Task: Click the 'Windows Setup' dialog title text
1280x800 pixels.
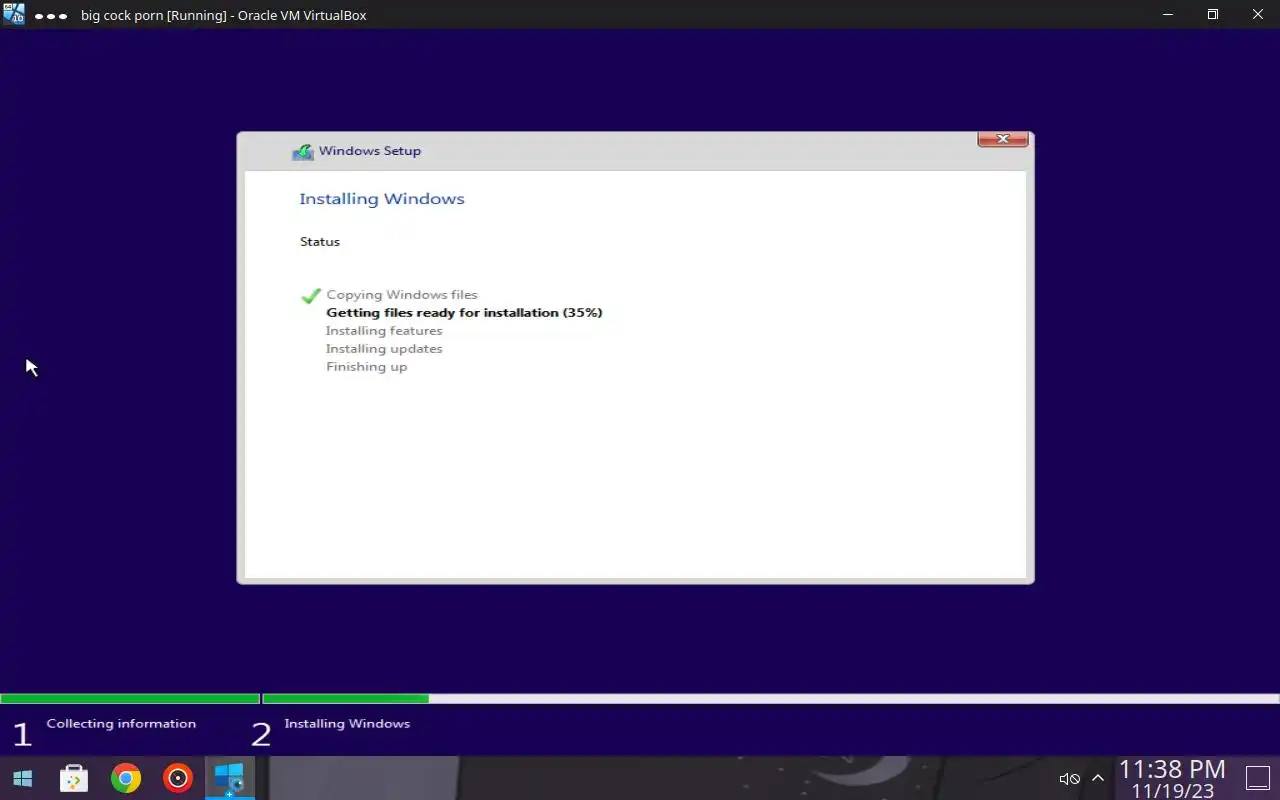Action: pos(370,151)
